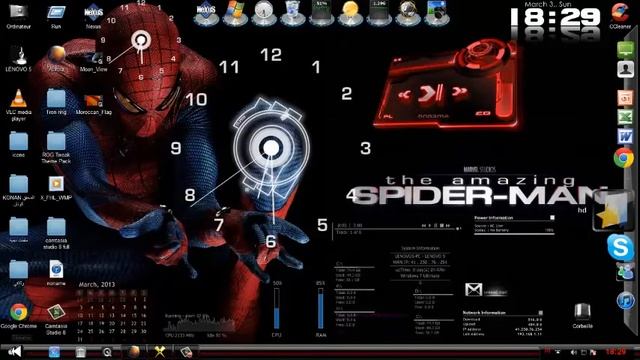
Task: Click the Power Information heading
Action: tap(493, 218)
